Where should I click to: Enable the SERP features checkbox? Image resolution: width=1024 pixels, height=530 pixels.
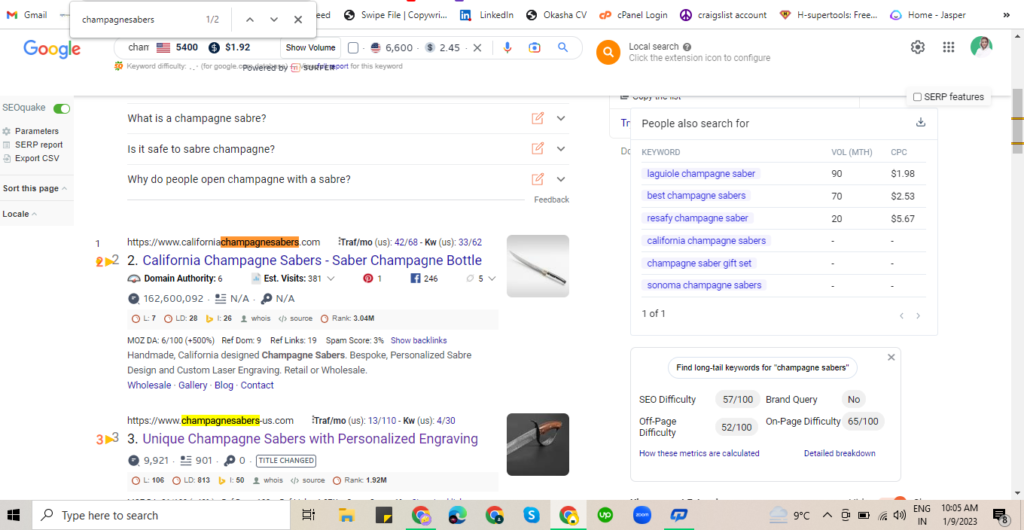click(x=917, y=97)
